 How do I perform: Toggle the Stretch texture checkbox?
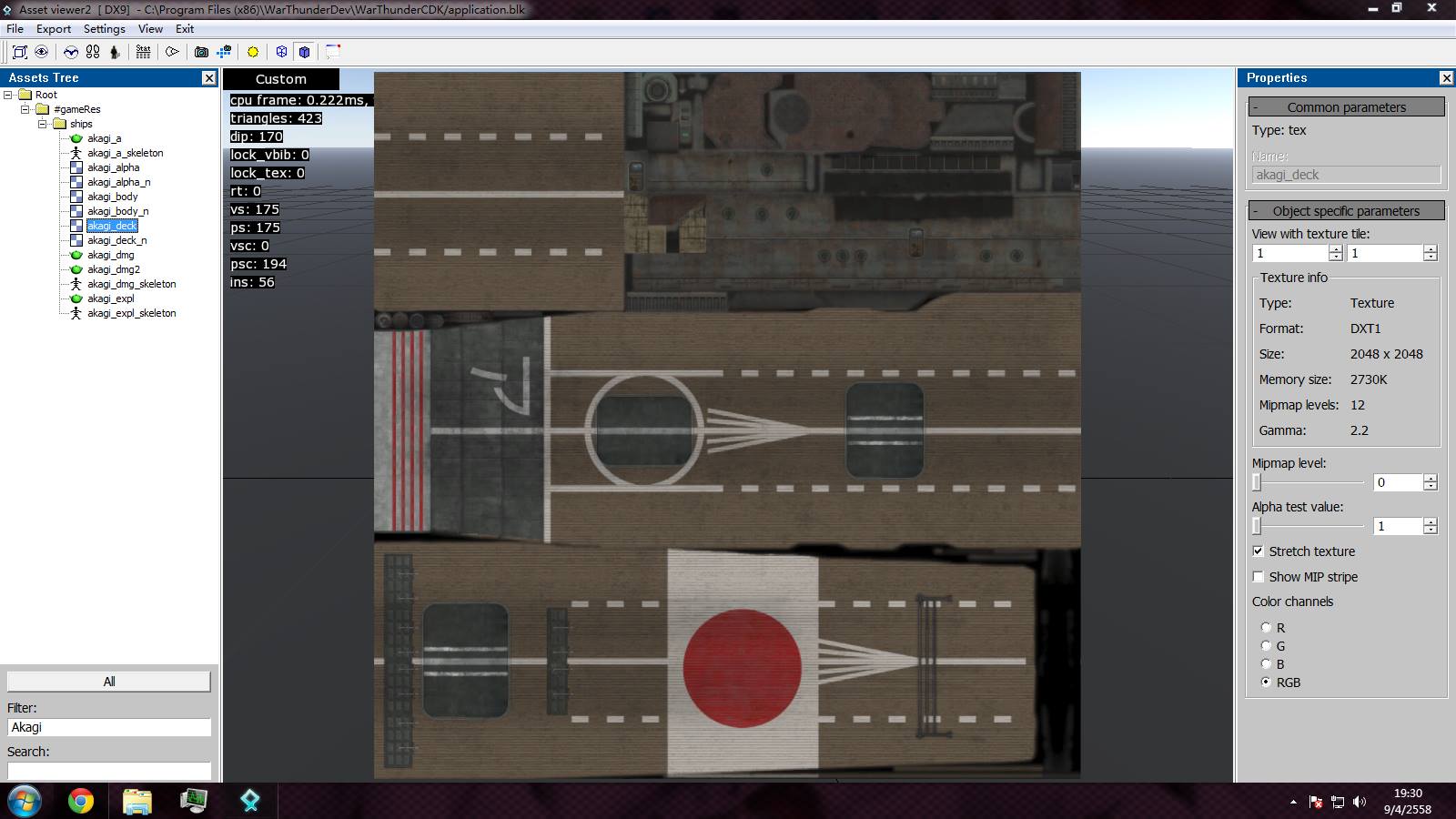coord(1258,551)
